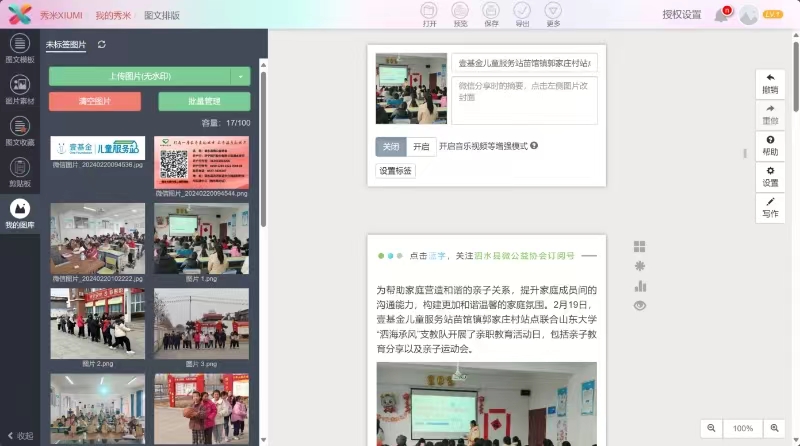Click the 撤销 undo button
The height and width of the screenshot is (446, 800).
[x=769, y=83]
